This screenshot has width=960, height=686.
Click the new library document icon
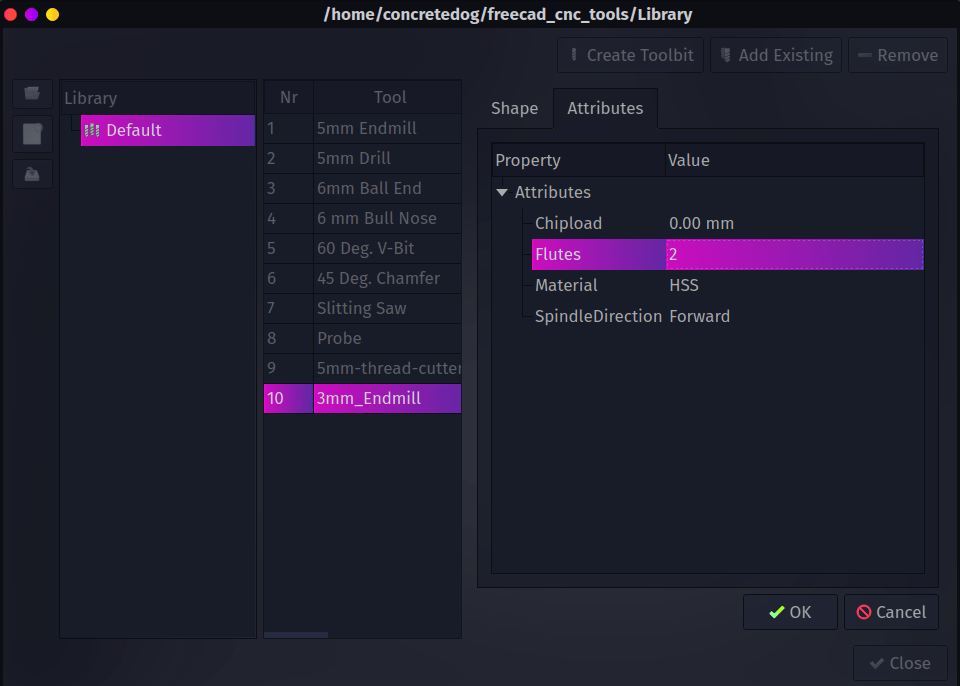pyautogui.click(x=32, y=134)
